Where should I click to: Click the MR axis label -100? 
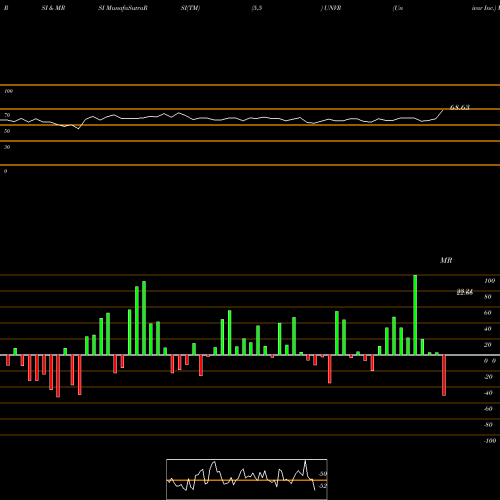pyautogui.click(x=490, y=441)
